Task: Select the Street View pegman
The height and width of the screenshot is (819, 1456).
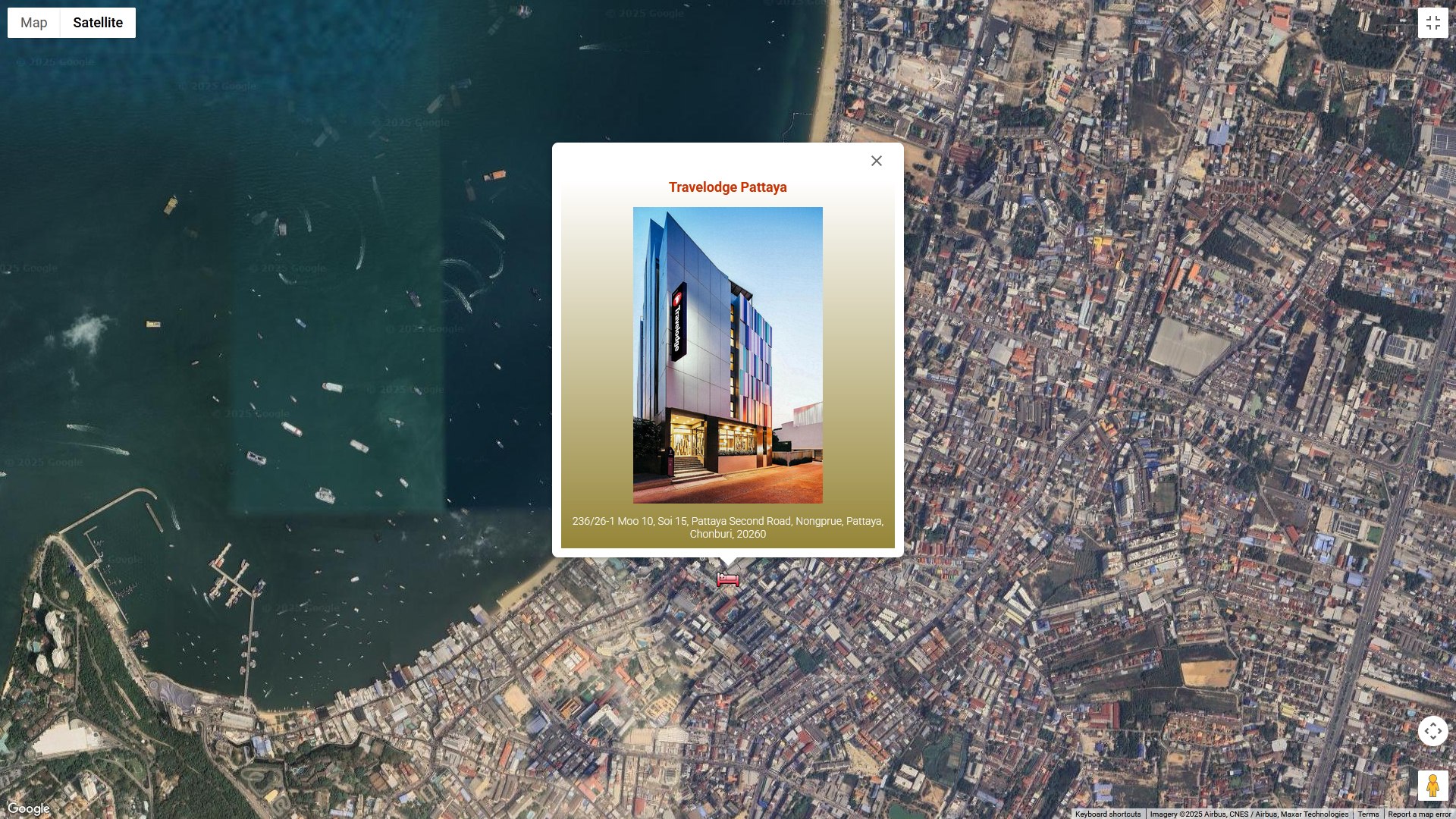Action: [x=1432, y=786]
